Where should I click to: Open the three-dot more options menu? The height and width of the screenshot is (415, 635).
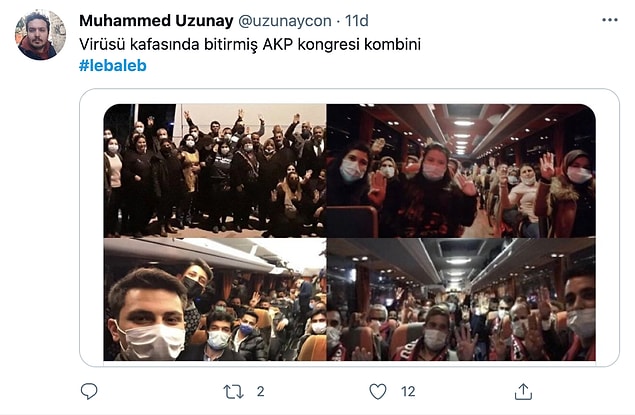pos(609,20)
